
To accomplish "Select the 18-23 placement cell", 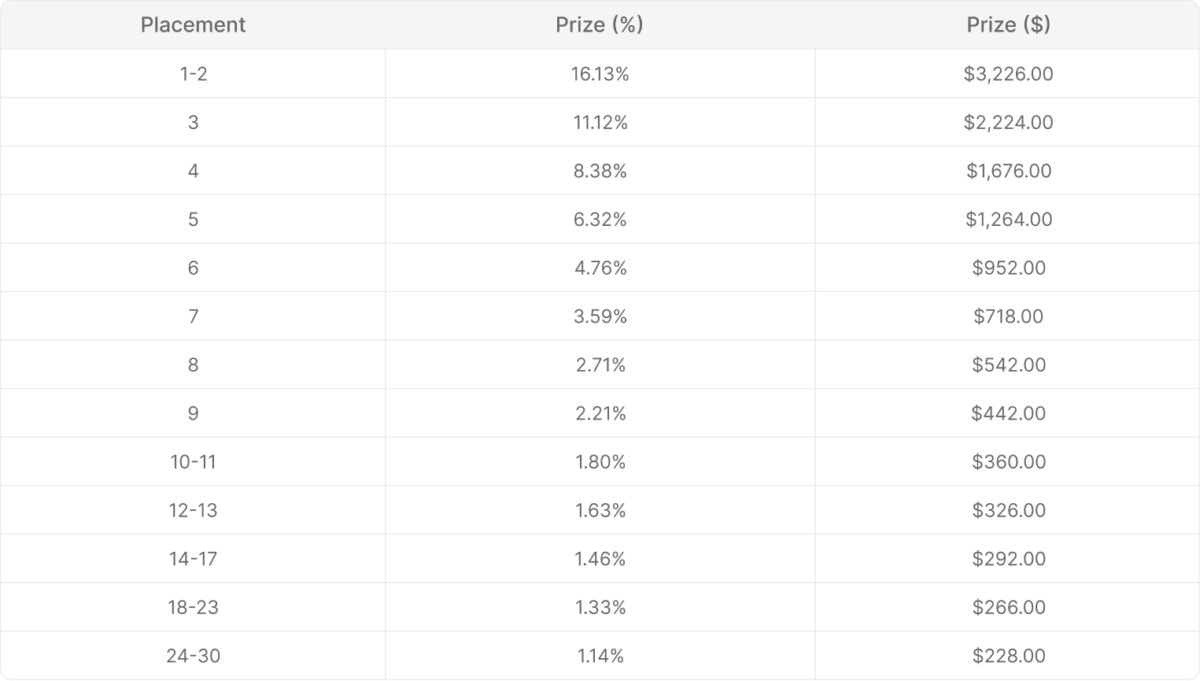I will point(193,607).
